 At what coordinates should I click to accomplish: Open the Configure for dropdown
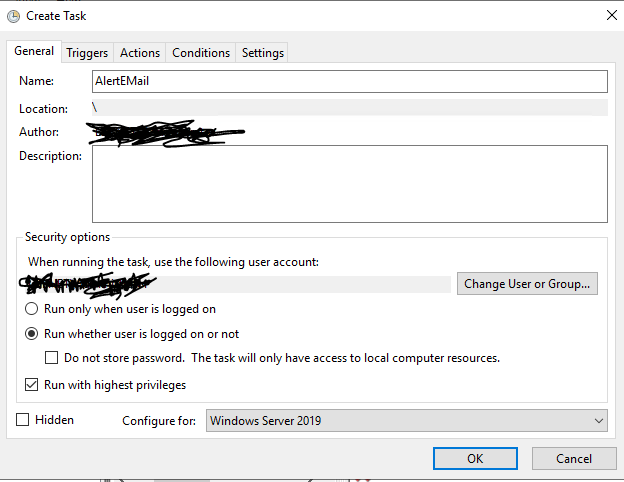click(407, 421)
